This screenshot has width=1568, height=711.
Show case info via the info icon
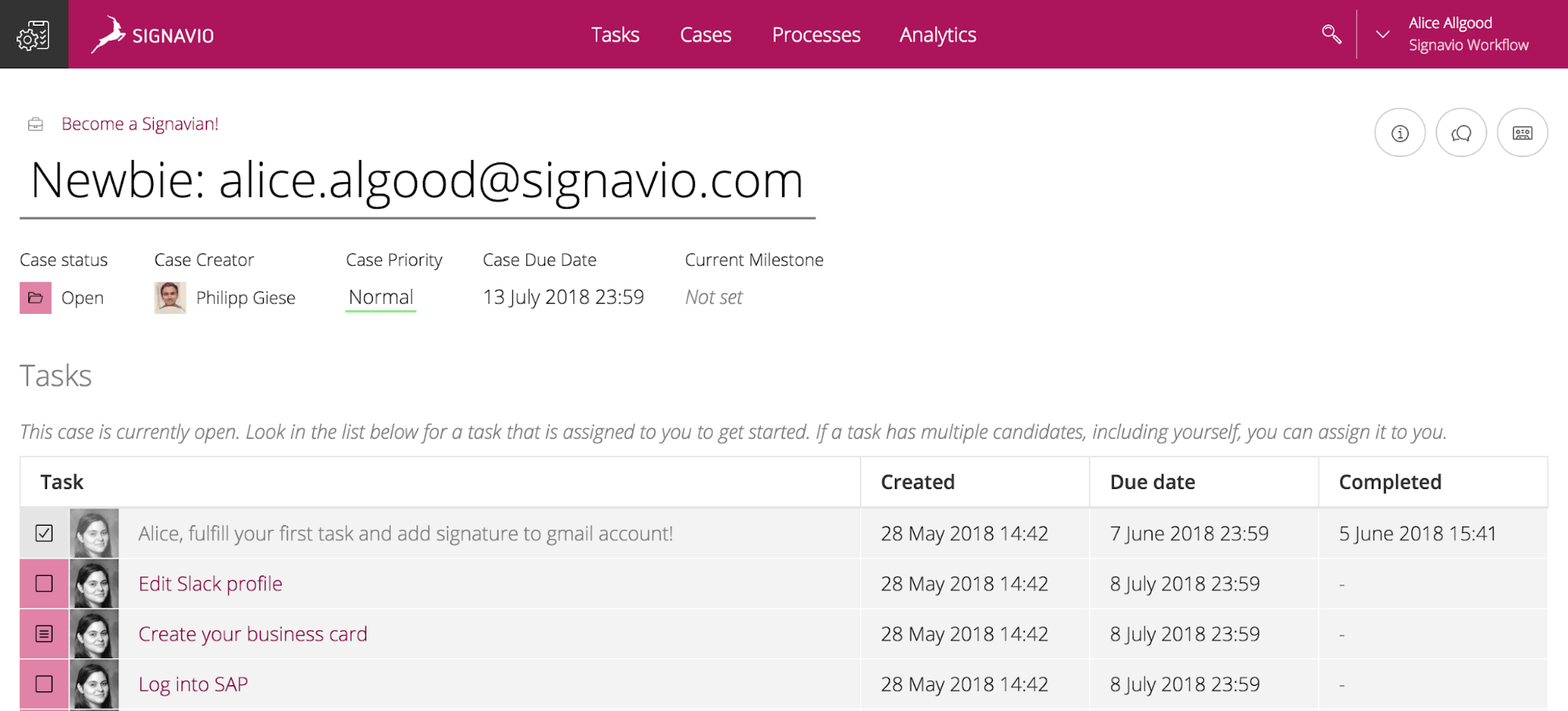[1399, 133]
